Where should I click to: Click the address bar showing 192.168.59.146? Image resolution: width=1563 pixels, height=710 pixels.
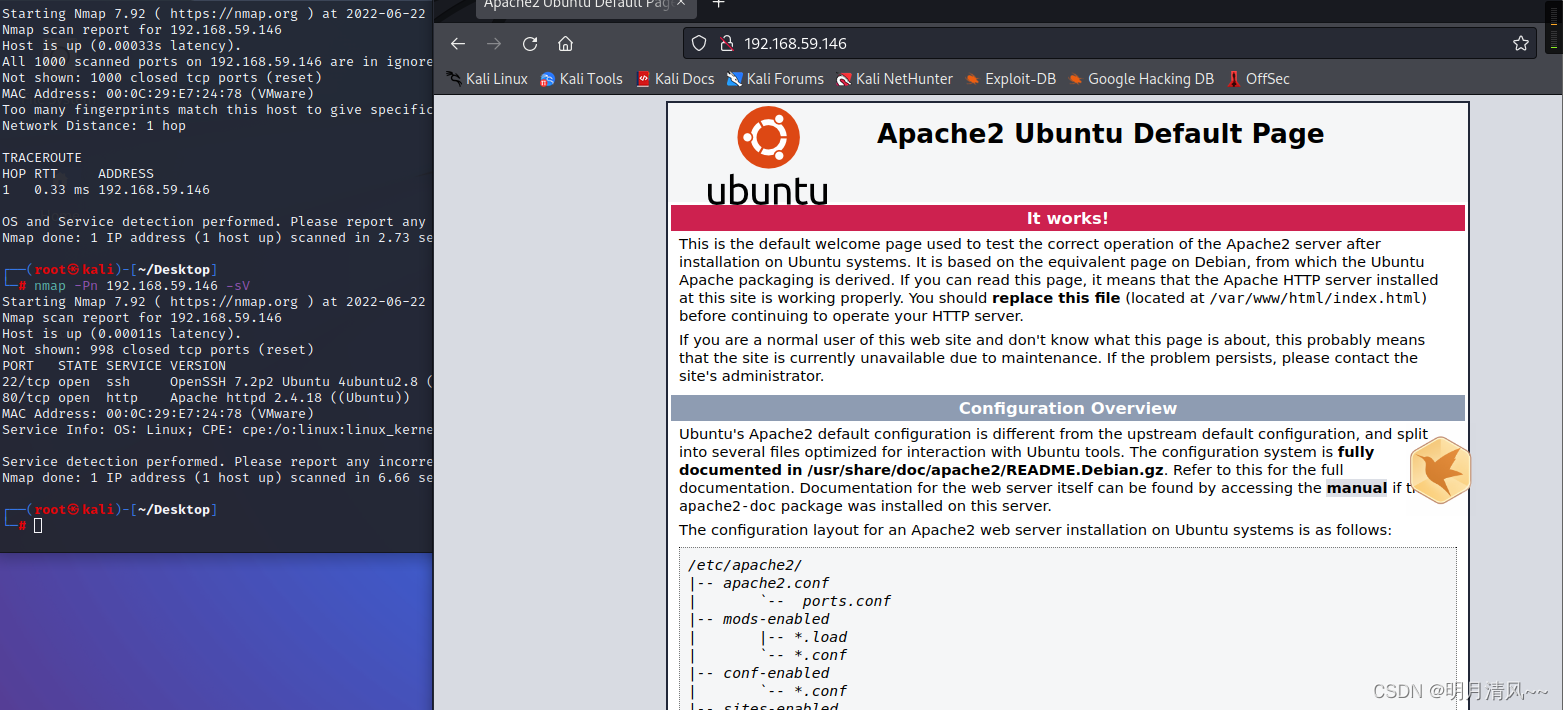(x=900, y=43)
